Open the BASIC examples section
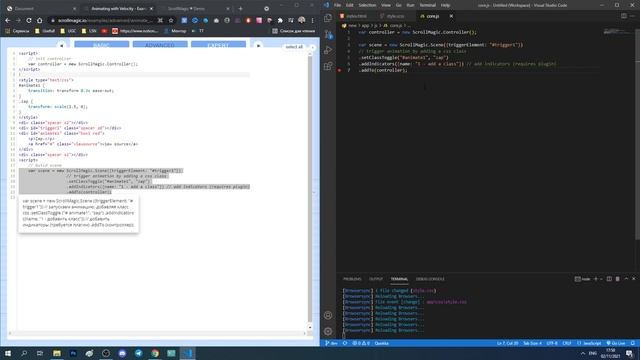This screenshot has height=360, width=640. point(102,44)
